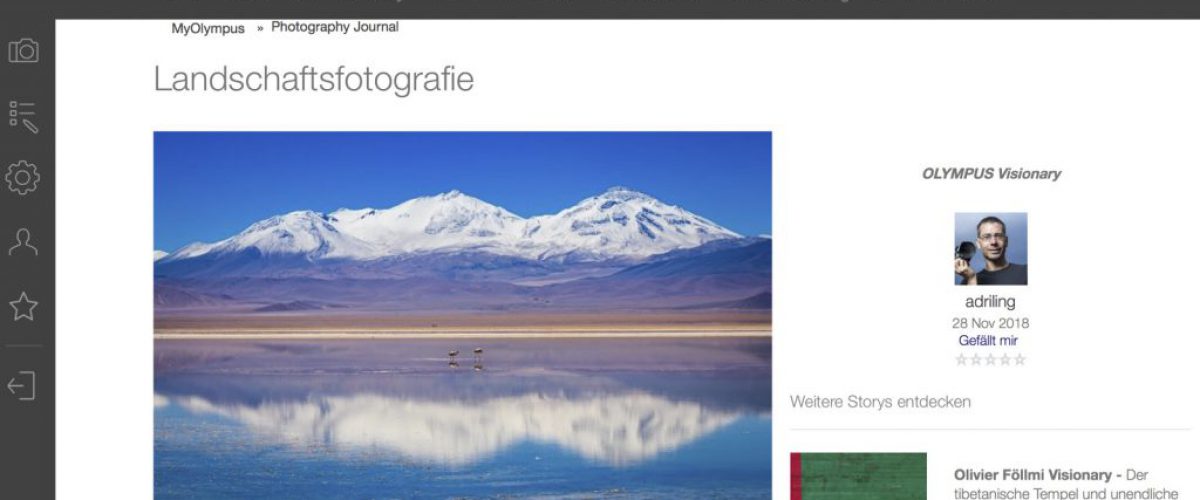Select the star favorites sidebar icon

[x=23, y=307]
